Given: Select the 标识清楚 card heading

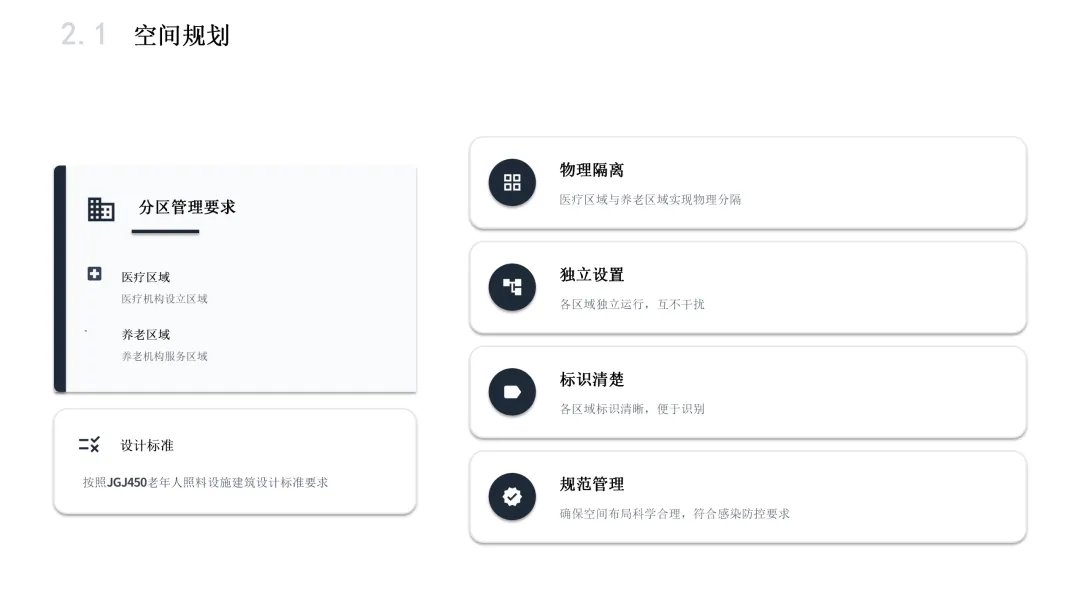Looking at the screenshot, I should point(592,379).
